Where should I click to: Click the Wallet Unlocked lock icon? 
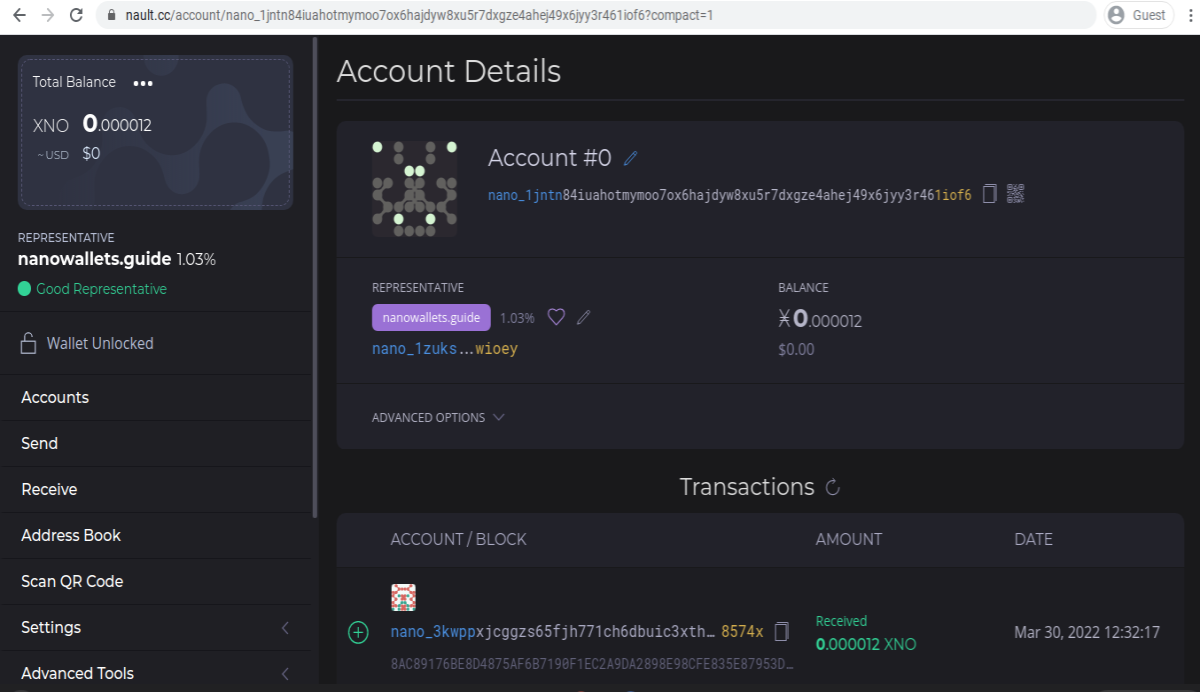point(29,343)
